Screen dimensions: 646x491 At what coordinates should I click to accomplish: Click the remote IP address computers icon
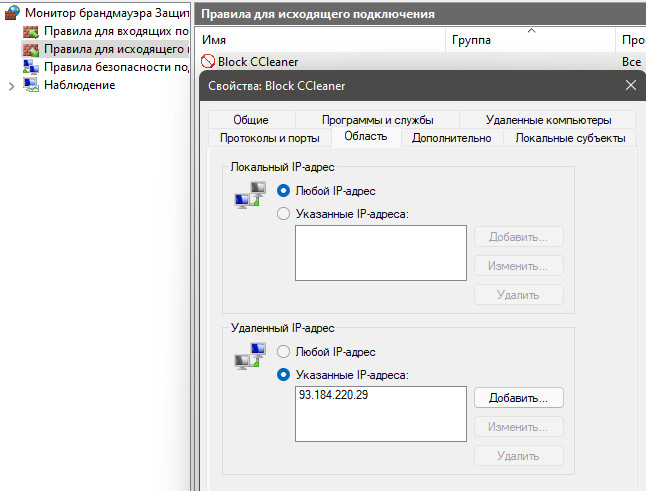coord(250,356)
